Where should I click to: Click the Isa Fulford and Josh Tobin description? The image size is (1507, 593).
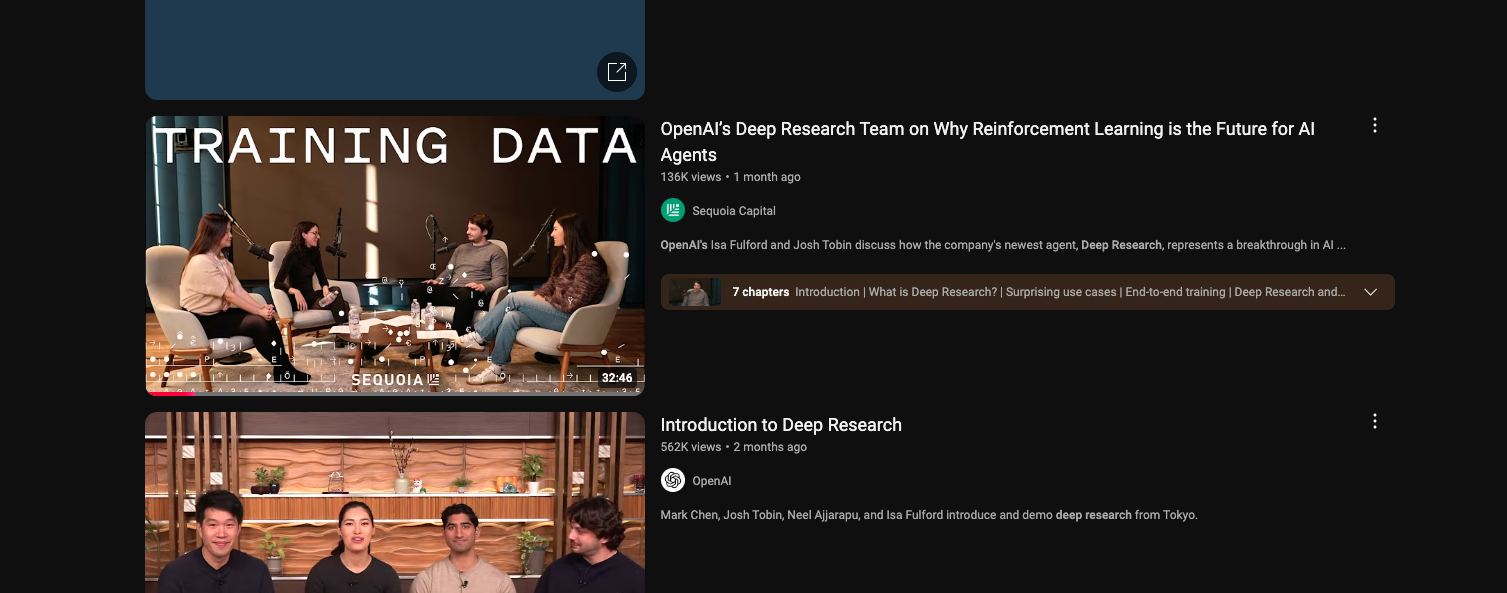coord(1002,245)
